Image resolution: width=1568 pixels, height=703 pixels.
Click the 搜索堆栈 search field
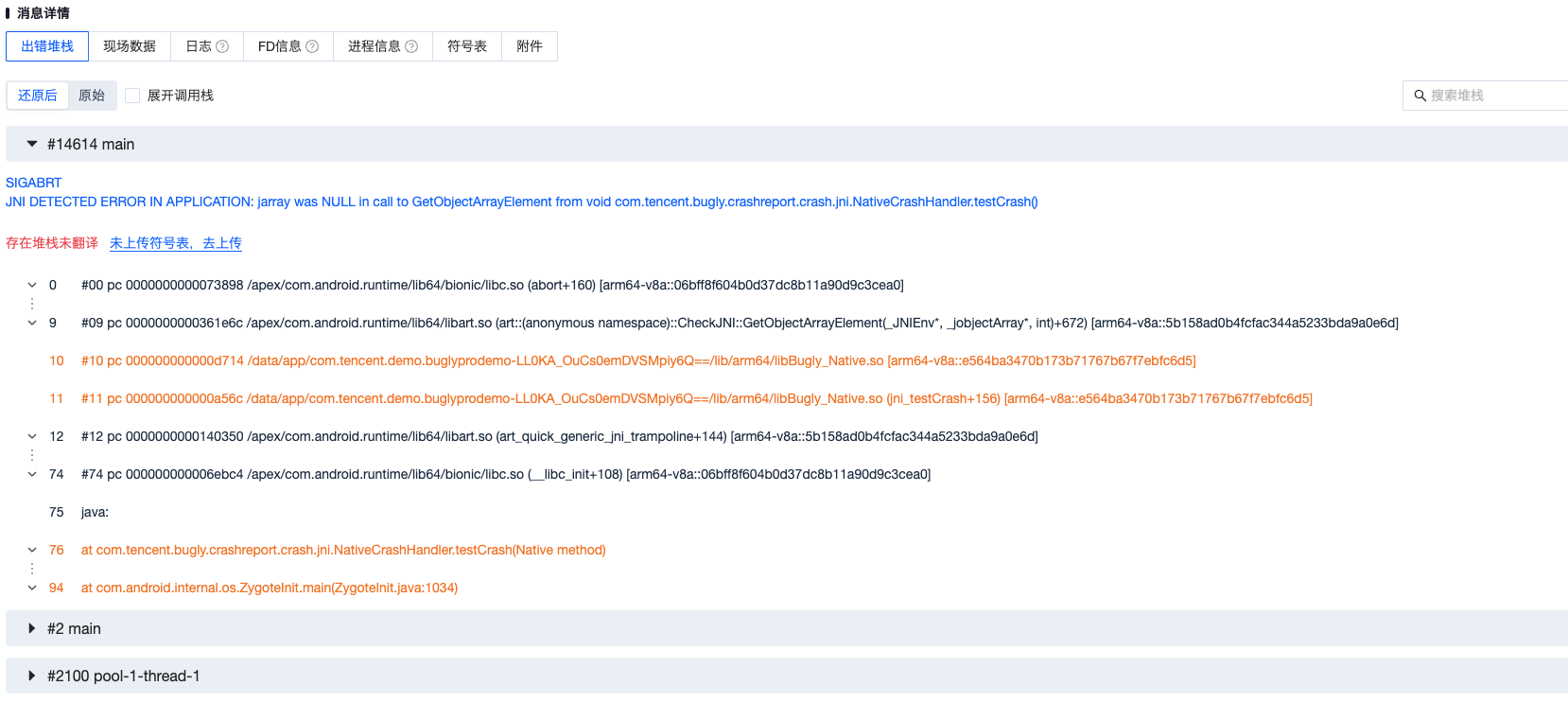point(1485,96)
